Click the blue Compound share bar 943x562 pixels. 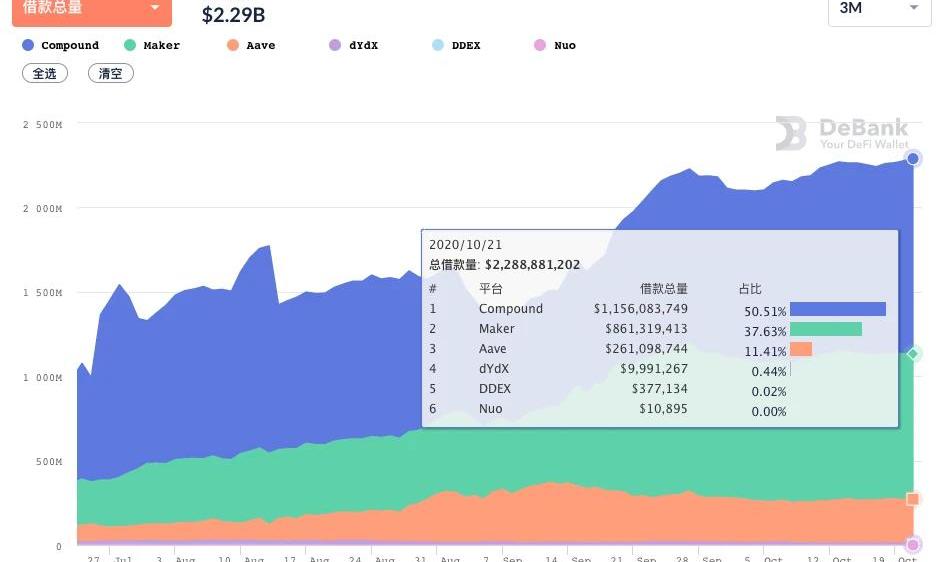click(838, 309)
